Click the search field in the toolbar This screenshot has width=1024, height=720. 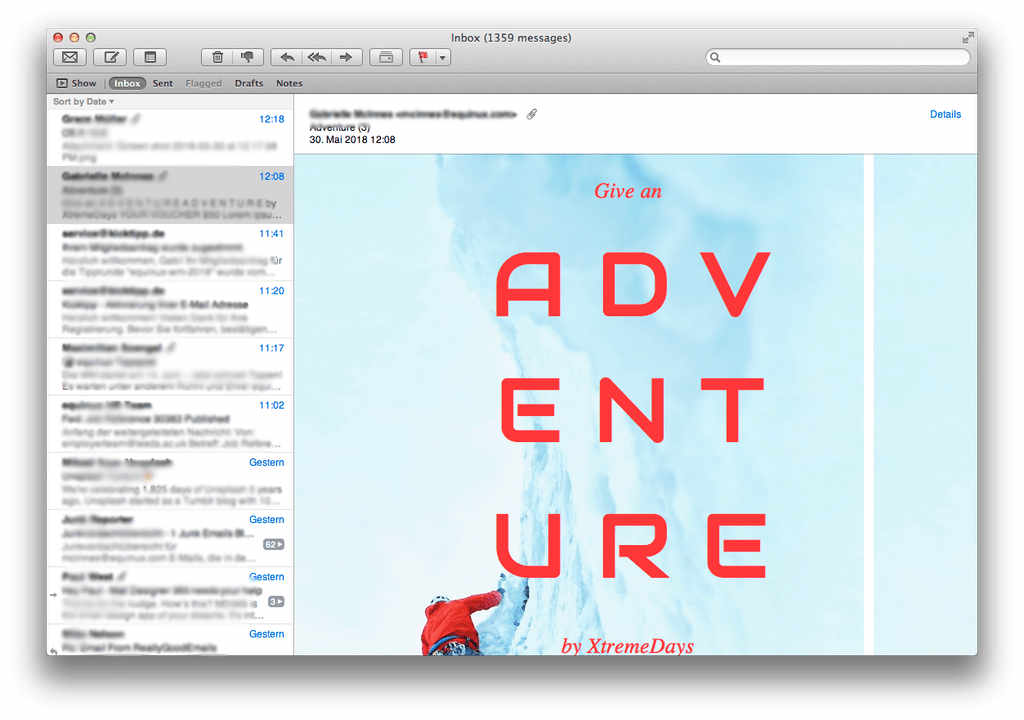(838, 57)
